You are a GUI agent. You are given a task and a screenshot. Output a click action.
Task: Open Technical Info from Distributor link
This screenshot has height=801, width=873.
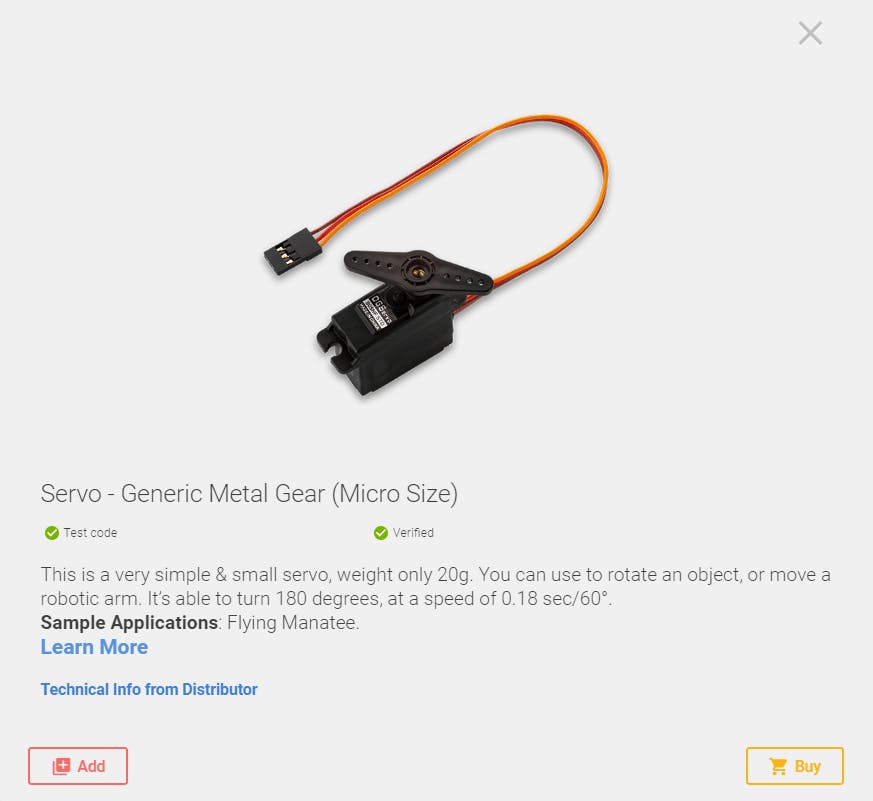coord(149,689)
